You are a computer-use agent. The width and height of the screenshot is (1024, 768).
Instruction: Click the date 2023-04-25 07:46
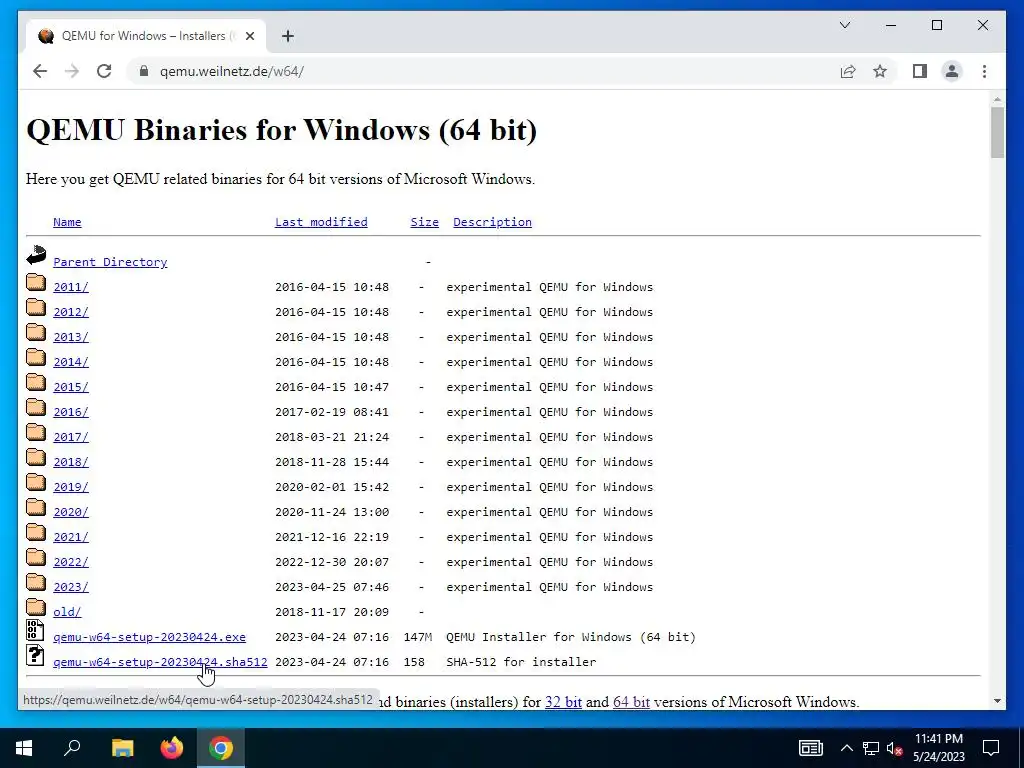click(332, 587)
